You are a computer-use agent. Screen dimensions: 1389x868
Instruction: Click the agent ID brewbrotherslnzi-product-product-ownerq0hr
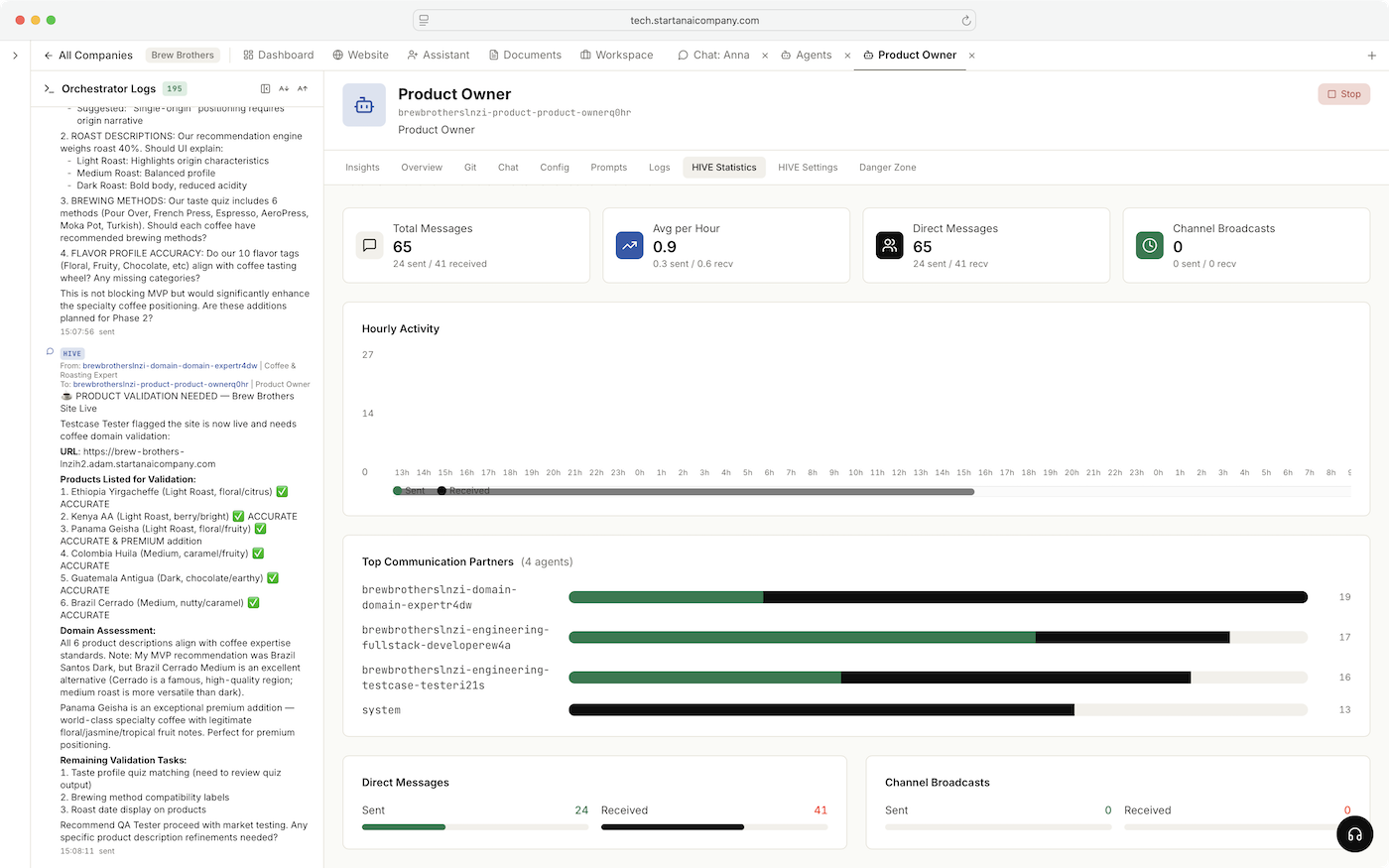pos(515,113)
